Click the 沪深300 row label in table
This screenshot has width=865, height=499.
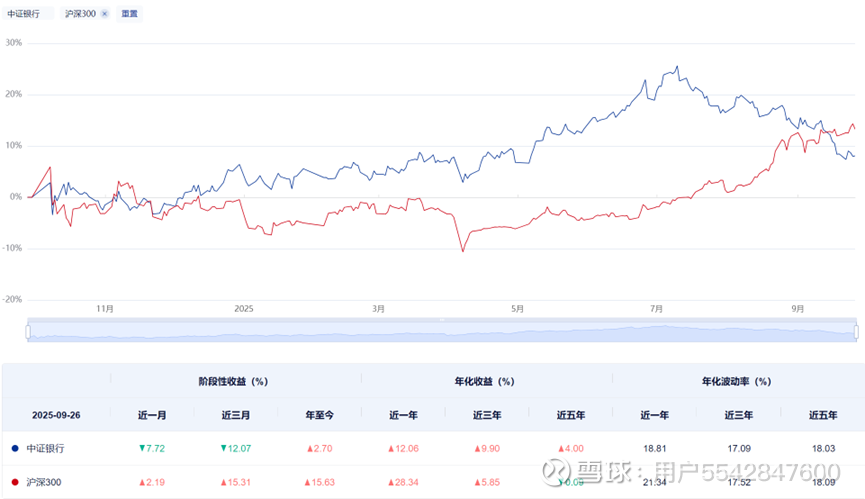coord(44,482)
